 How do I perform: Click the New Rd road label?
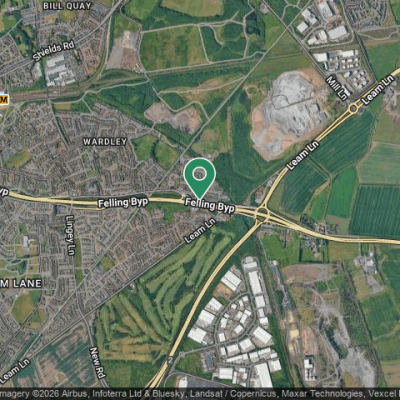[x=98, y=363]
